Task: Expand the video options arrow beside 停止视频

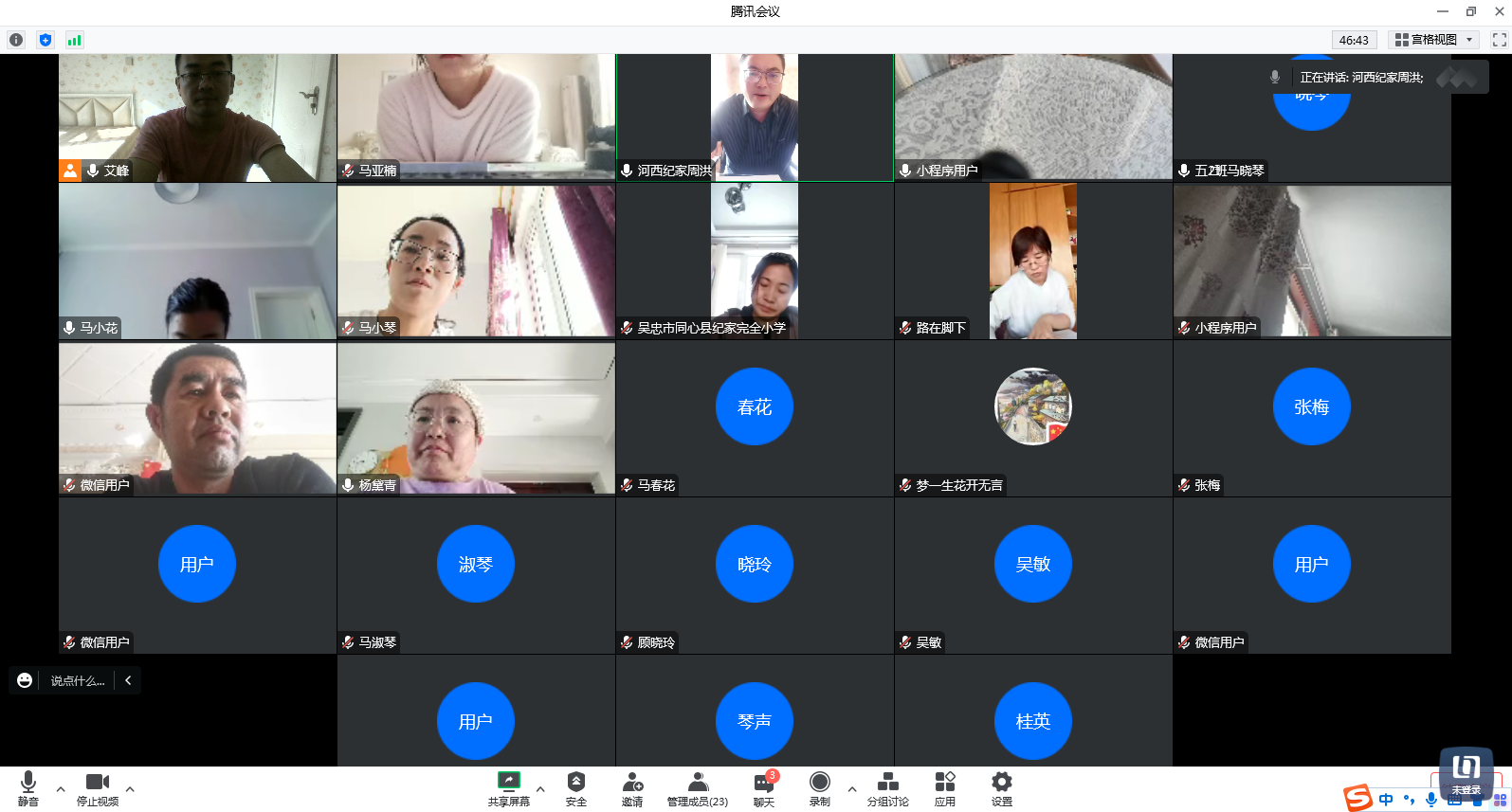Action: pyautogui.click(x=130, y=788)
